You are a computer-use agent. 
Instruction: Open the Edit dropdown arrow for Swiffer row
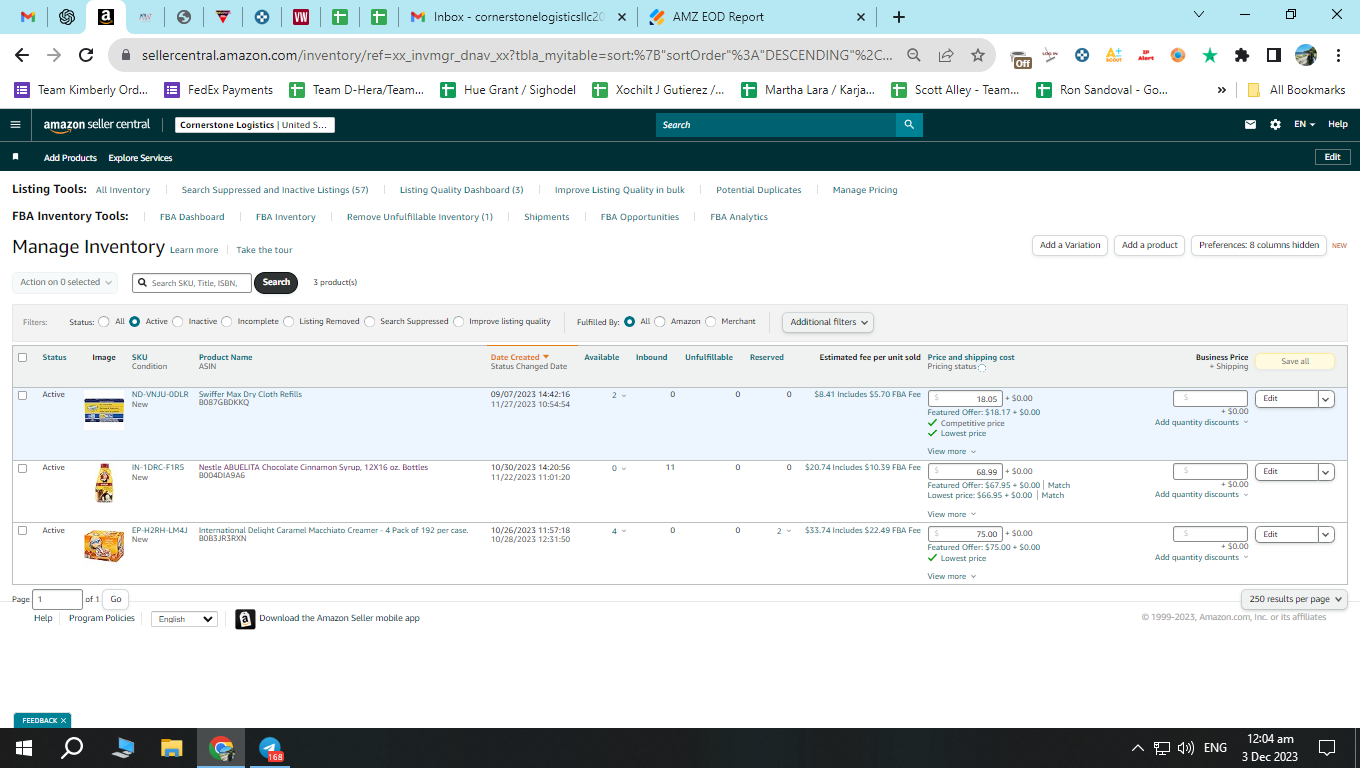coord(1326,398)
